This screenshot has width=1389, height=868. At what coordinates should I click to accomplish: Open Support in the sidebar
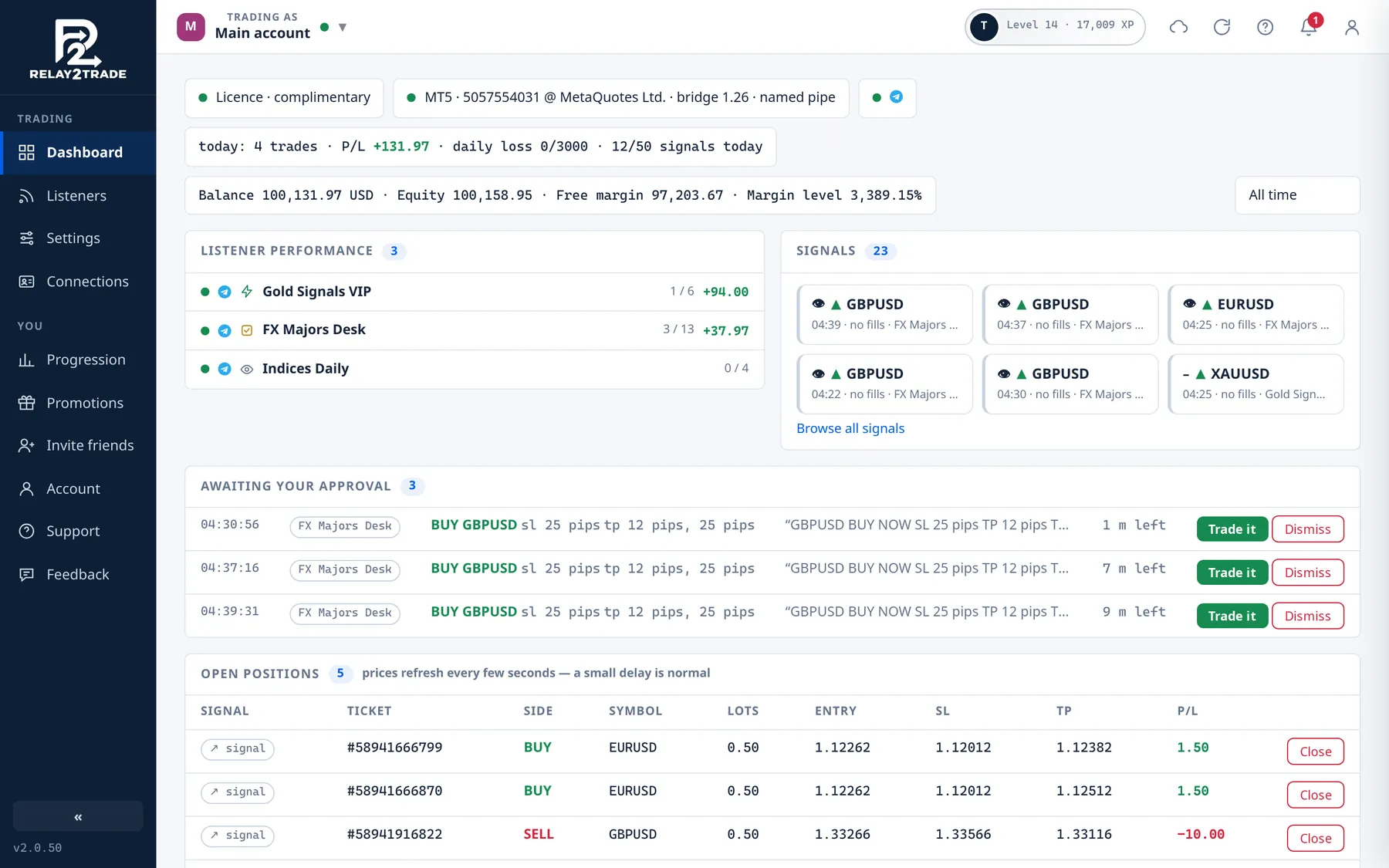click(78, 532)
